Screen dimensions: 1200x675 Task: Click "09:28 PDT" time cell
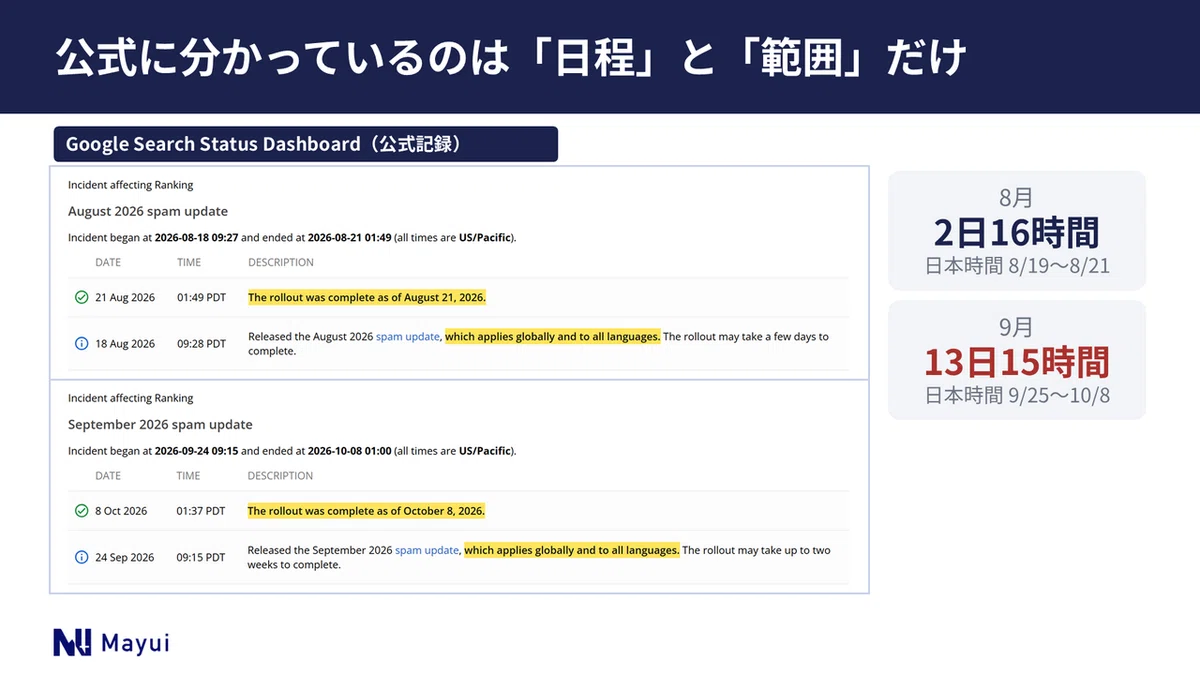point(201,344)
